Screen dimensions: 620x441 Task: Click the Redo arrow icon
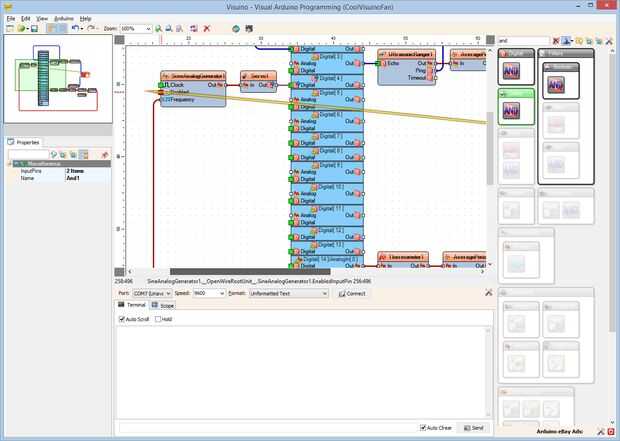[x=91, y=28]
